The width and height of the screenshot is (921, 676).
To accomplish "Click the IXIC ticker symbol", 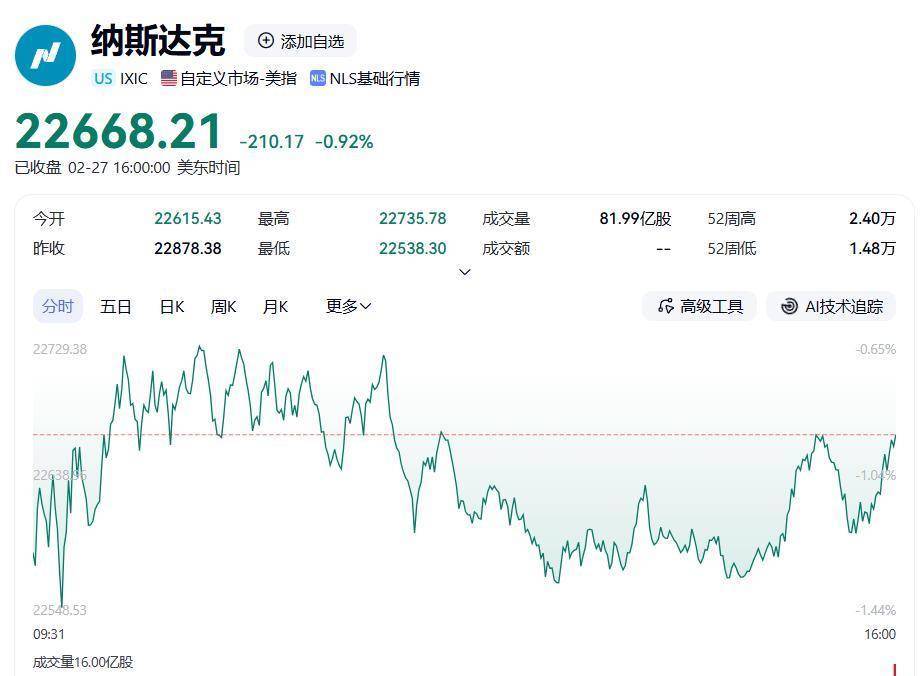I will click(x=134, y=78).
